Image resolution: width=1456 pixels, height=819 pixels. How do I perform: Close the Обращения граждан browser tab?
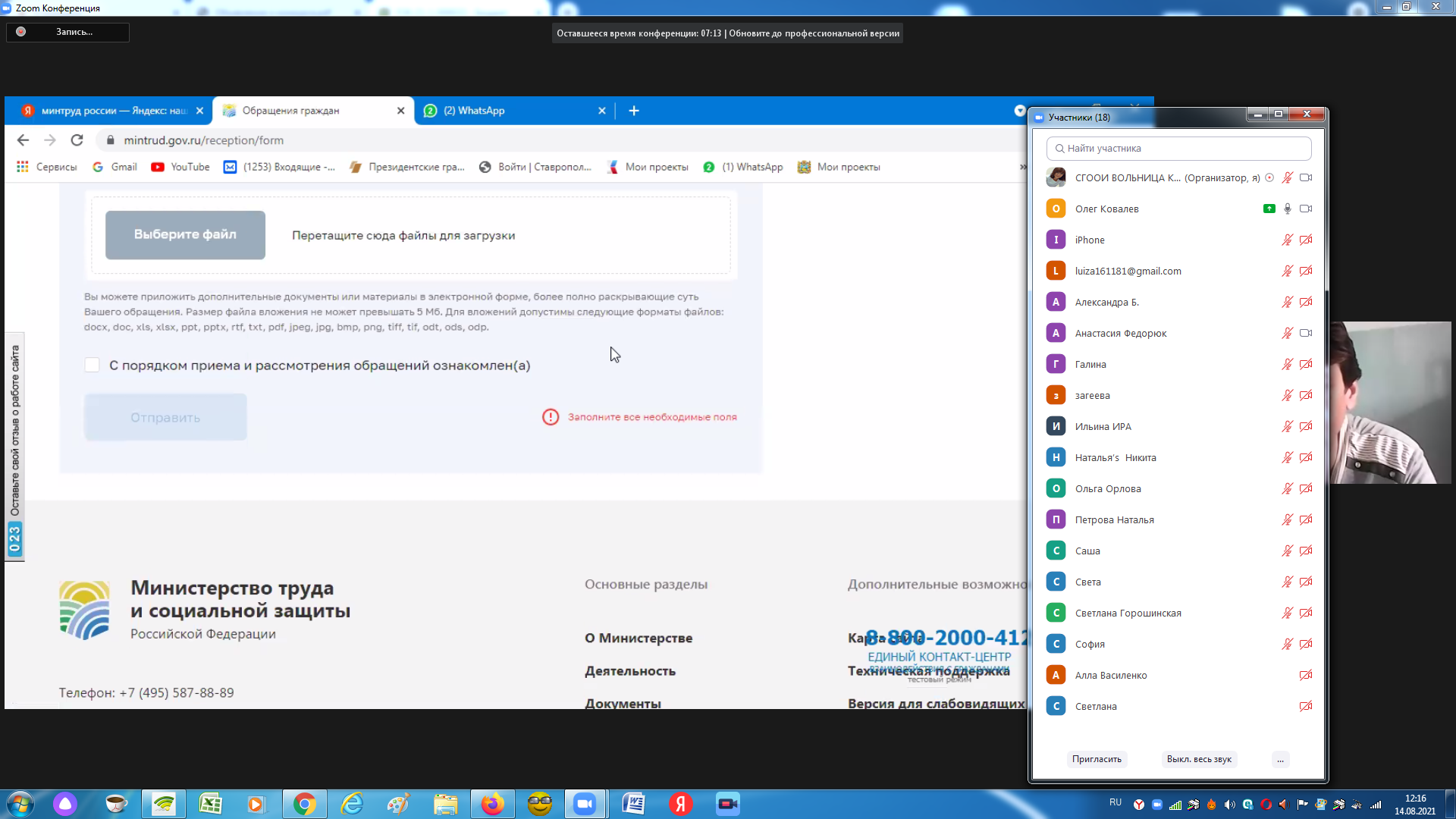pyautogui.click(x=400, y=111)
